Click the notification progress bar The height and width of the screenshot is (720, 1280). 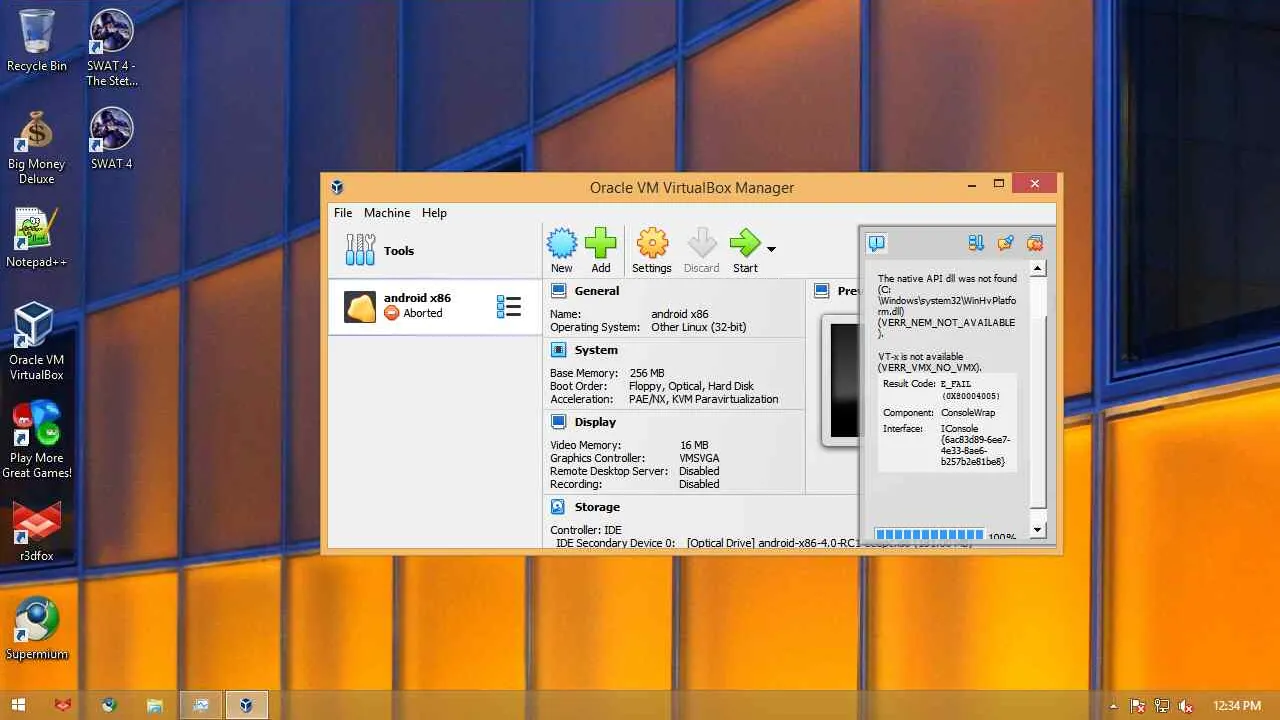[x=929, y=535]
